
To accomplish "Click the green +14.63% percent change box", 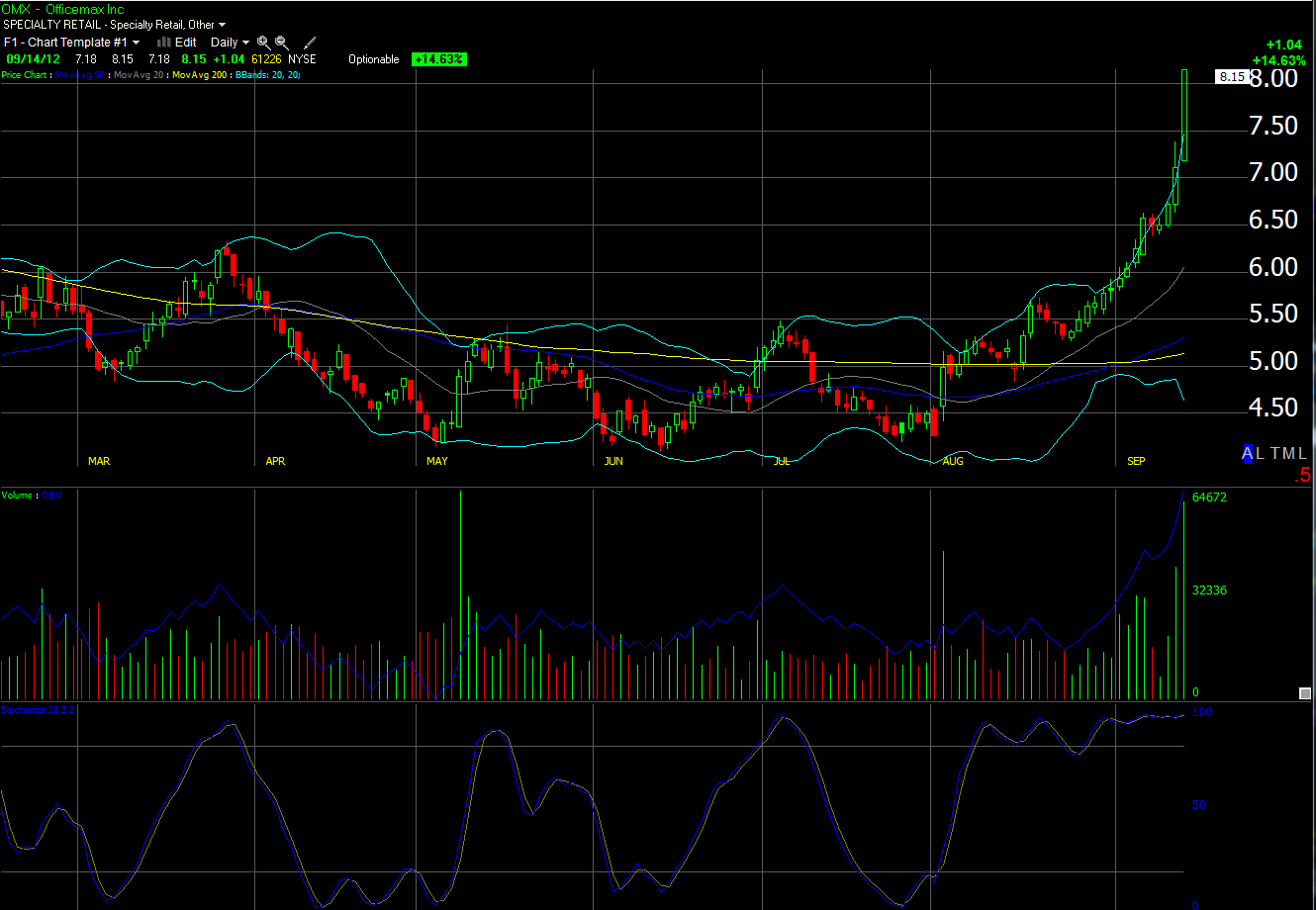I will point(438,59).
